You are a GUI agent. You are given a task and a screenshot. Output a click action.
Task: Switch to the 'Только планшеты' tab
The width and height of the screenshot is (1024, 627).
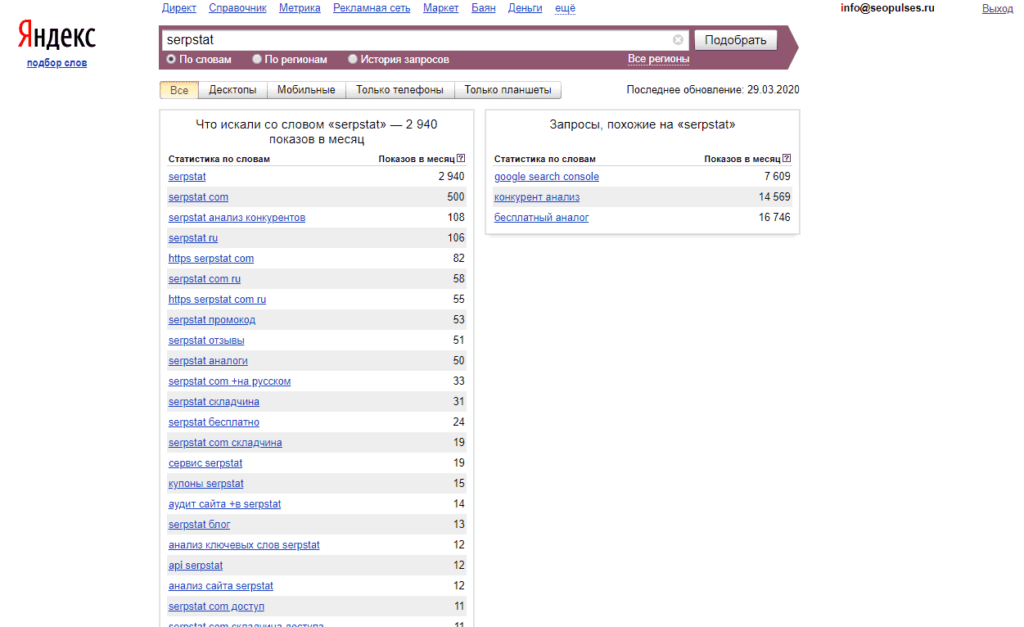[507, 90]
